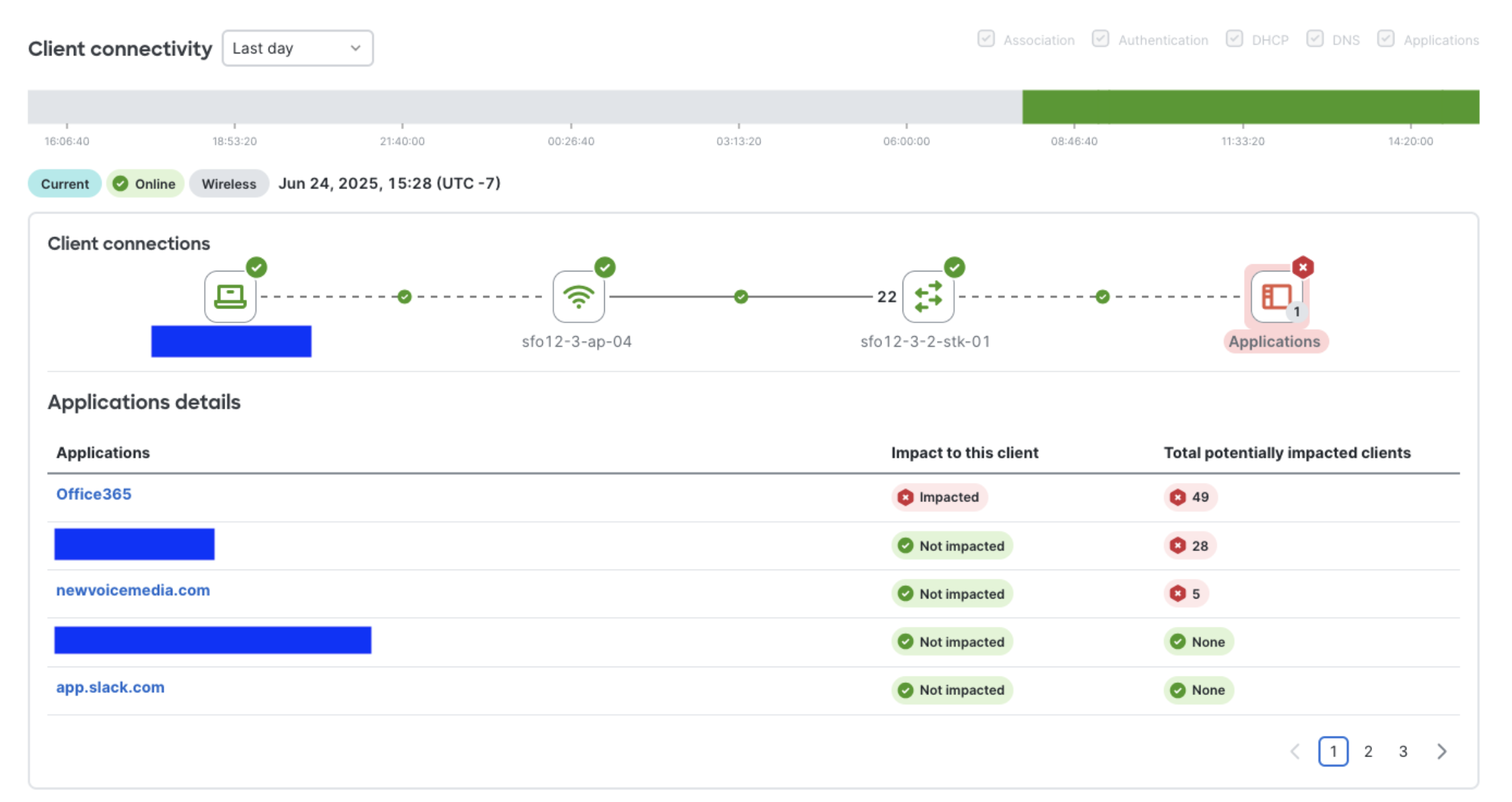This screenshot has width=1512, height=802.
Task: Click the Impacted status icon for Office365
Action: 905,497
